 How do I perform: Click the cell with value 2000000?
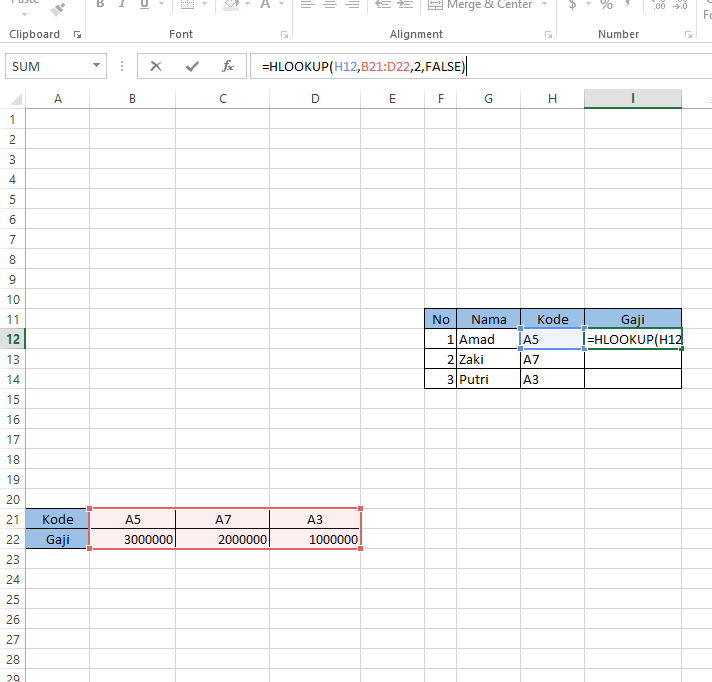tap(222, 539)
